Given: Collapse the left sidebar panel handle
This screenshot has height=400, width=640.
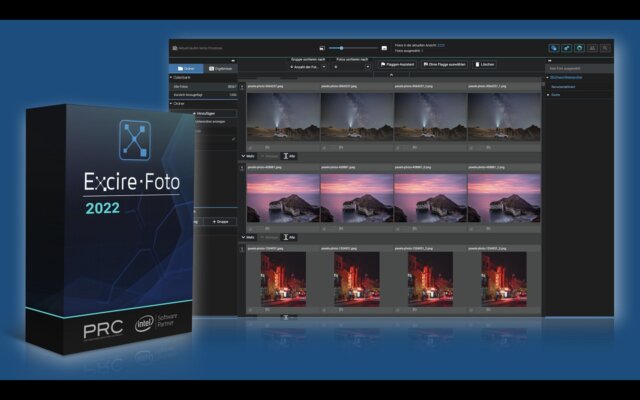Looking at the screenshot, I should 233,61.
